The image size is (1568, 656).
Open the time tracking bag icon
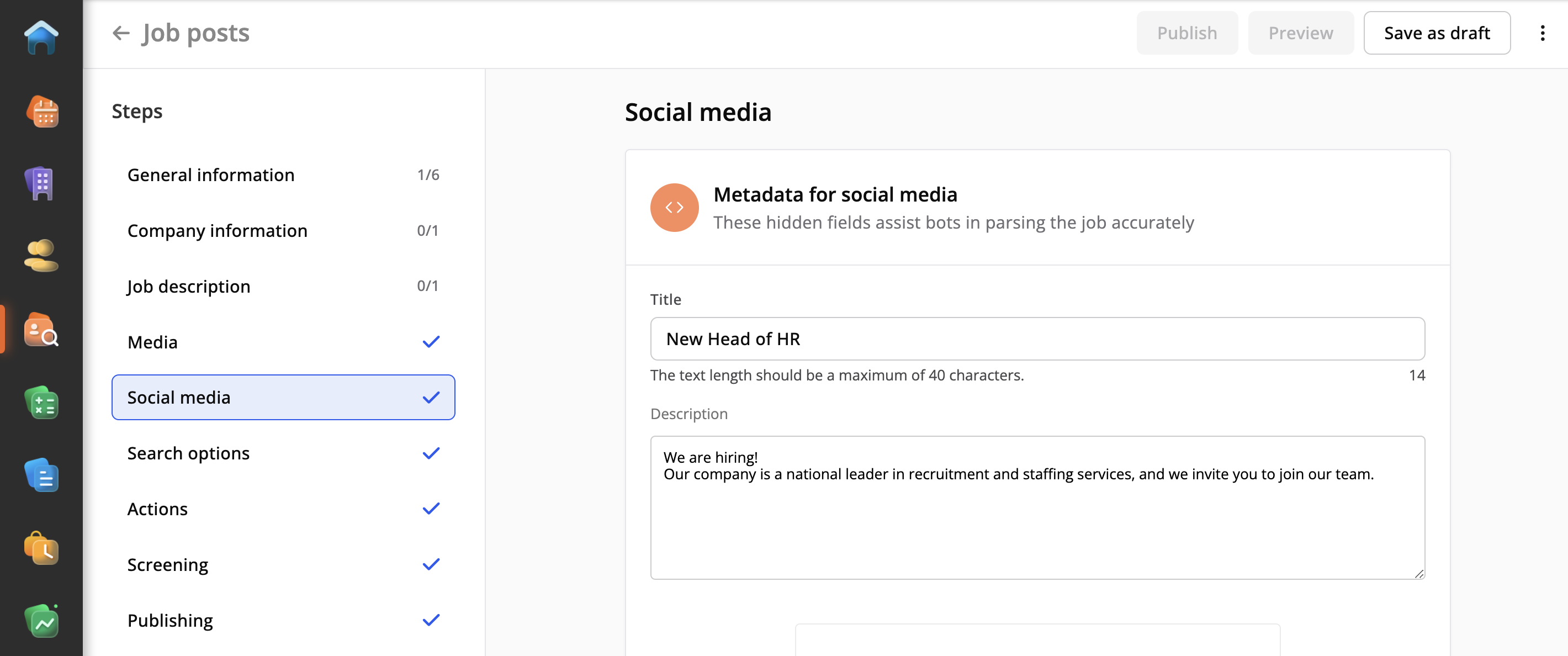coord(41,548)
